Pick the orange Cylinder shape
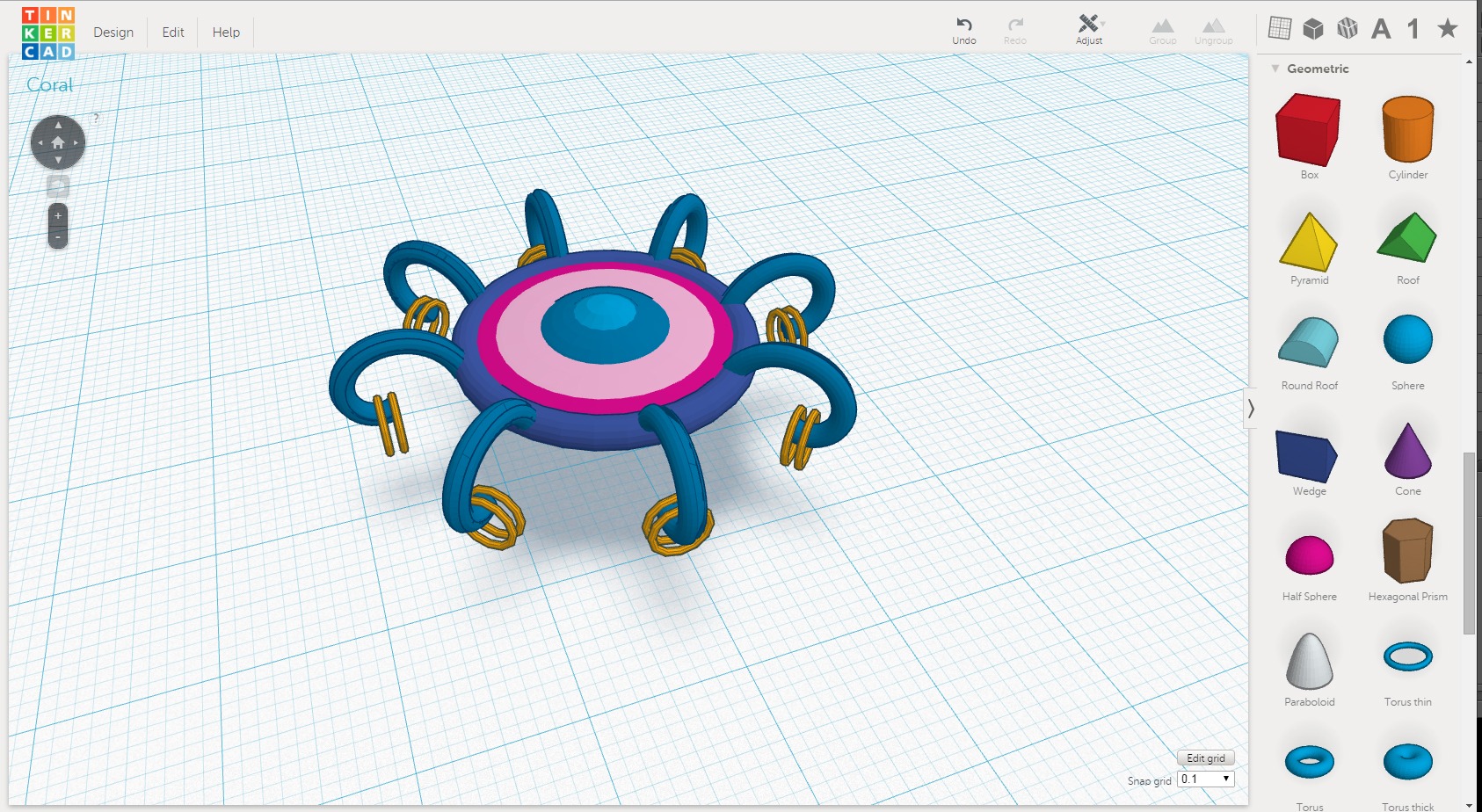This screenshot has width=1482, height=812. click(1408, 129)
